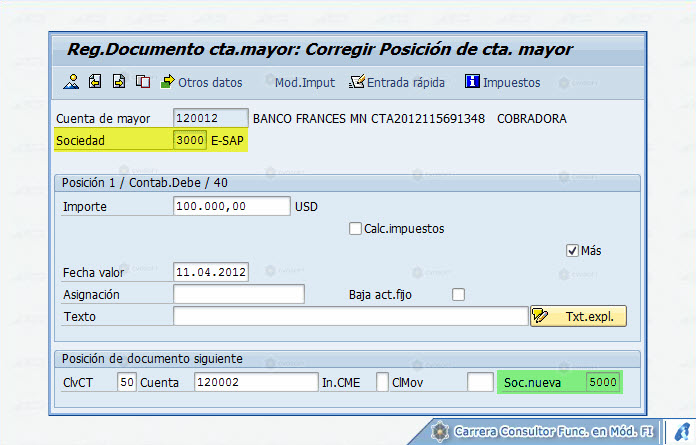
Task: Uncheck the Más checkbox
Action: point(572,251)
